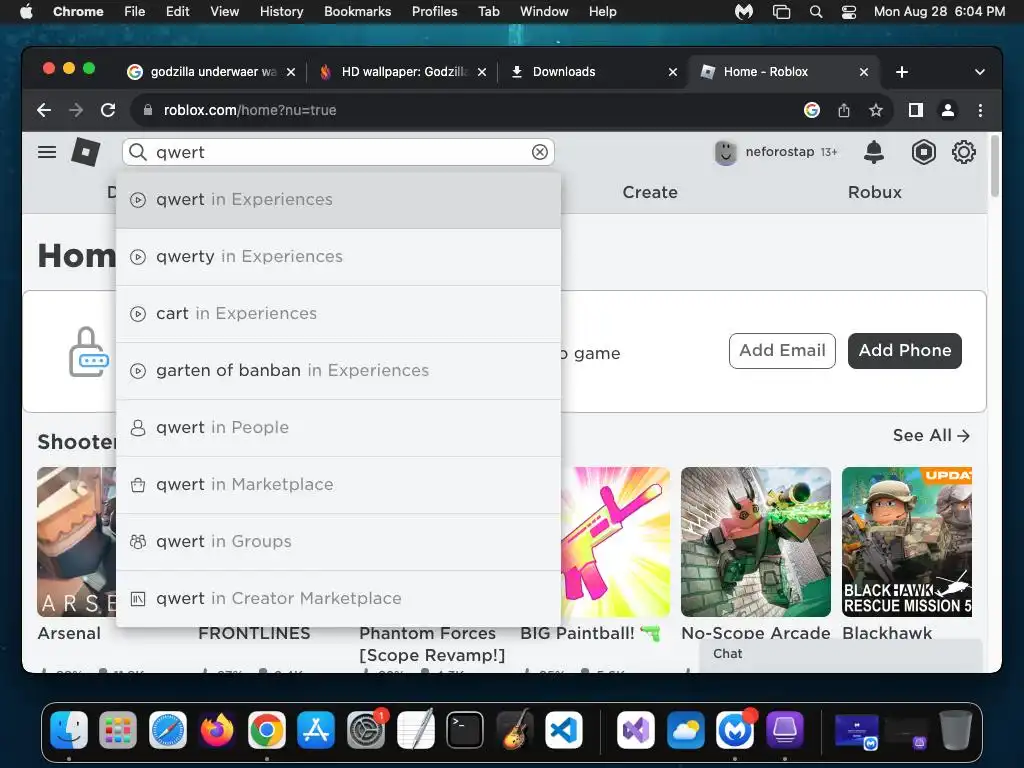Image resolution: width=1024 pixels, height=768 pixels.
Task: Open GarageBand from the dock
Action: [515, 730]
